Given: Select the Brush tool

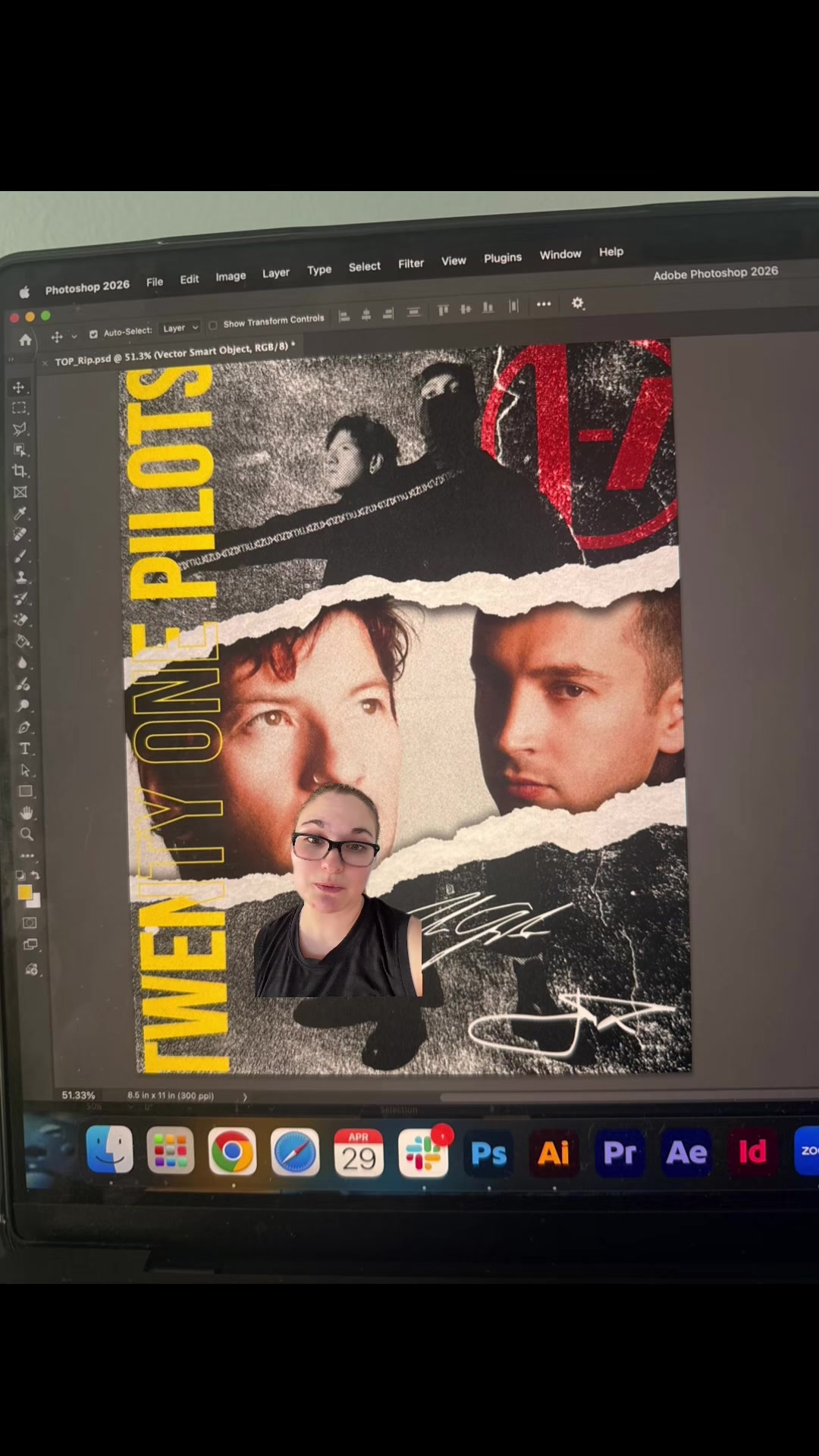Looking at the screenshot, I should pos(21,556).
